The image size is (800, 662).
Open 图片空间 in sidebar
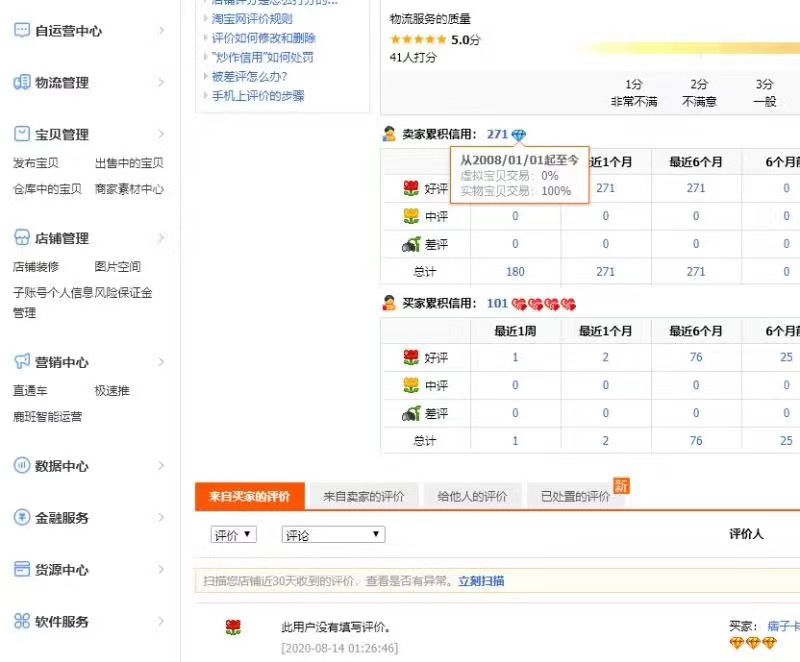point(118,267)
